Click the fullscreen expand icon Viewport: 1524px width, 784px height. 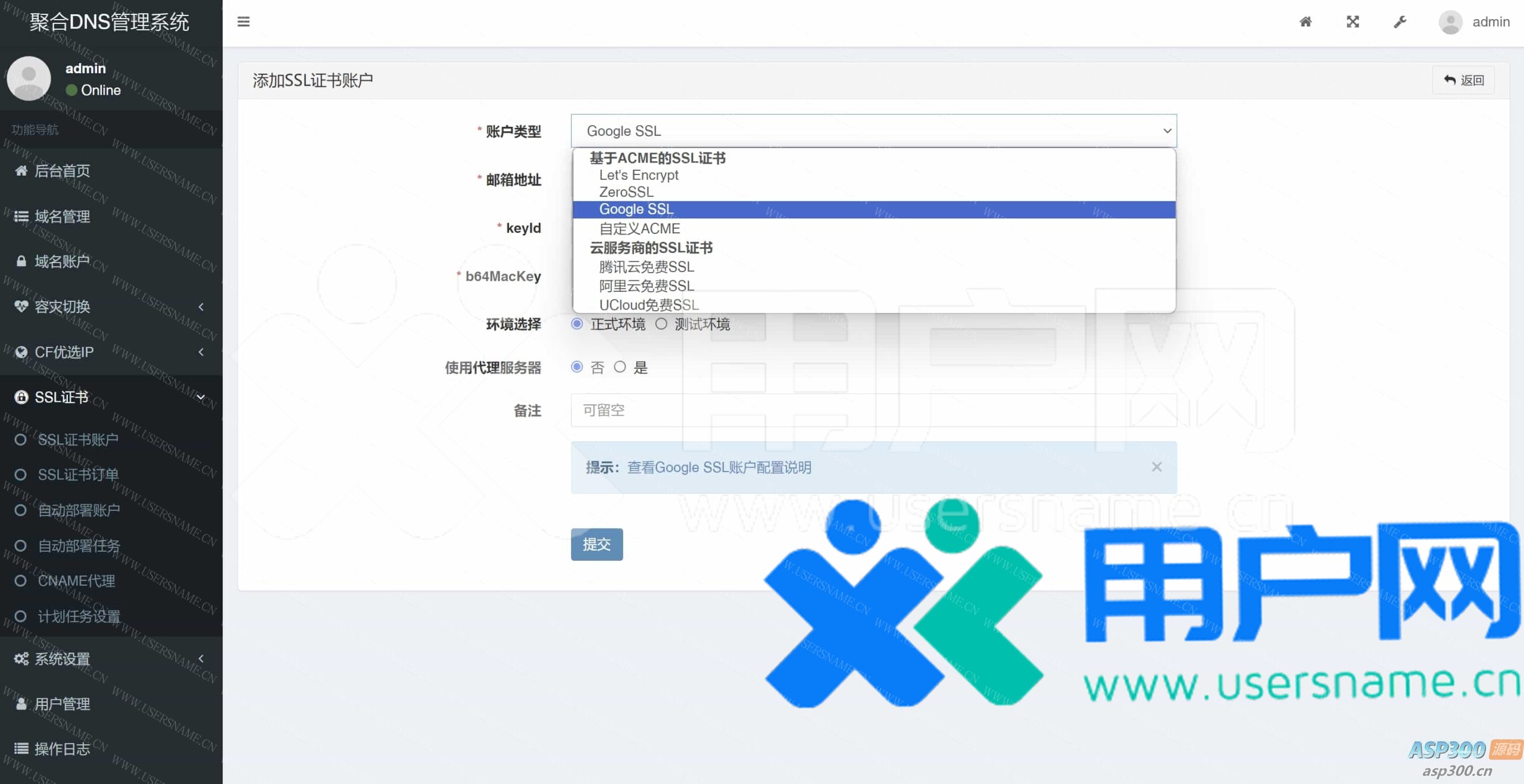click(1353, 22)
